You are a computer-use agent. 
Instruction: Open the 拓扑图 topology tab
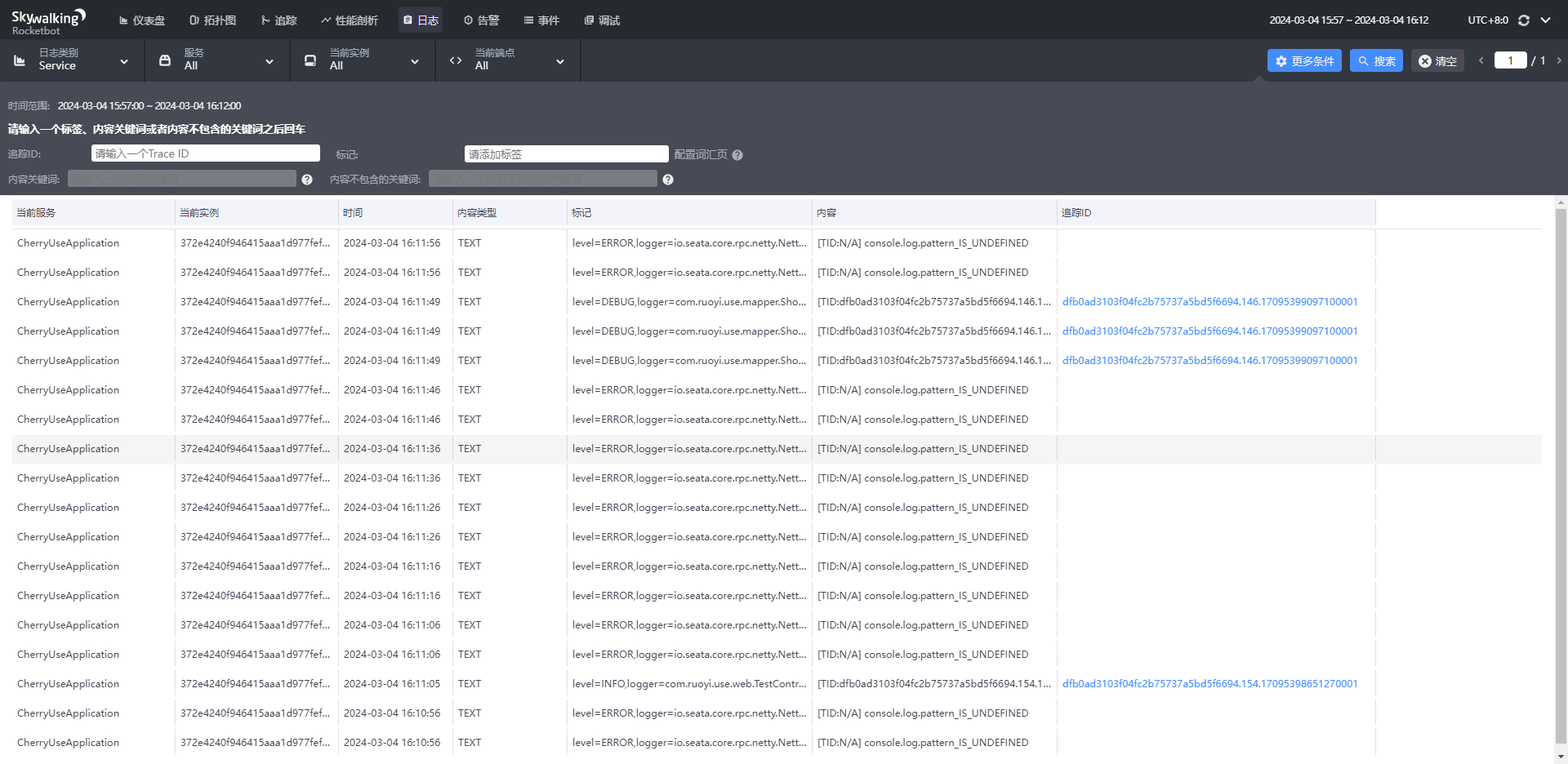(x=213, y=20)
